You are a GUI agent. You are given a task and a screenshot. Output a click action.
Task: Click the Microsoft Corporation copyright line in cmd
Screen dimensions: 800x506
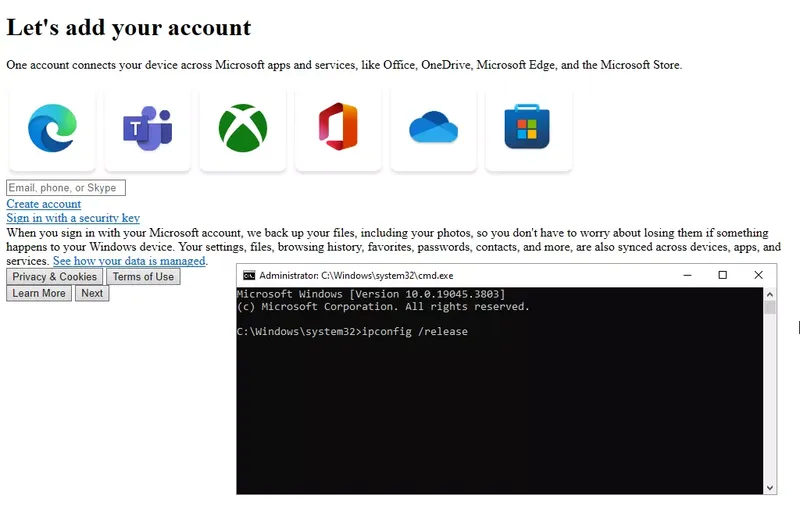click(383, 307)
